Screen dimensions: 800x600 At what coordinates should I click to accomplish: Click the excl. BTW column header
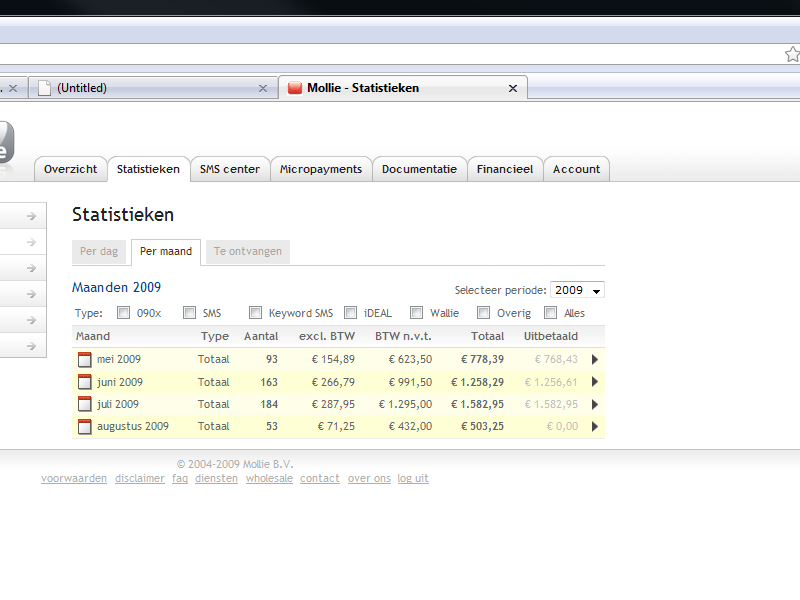[327, 336]
